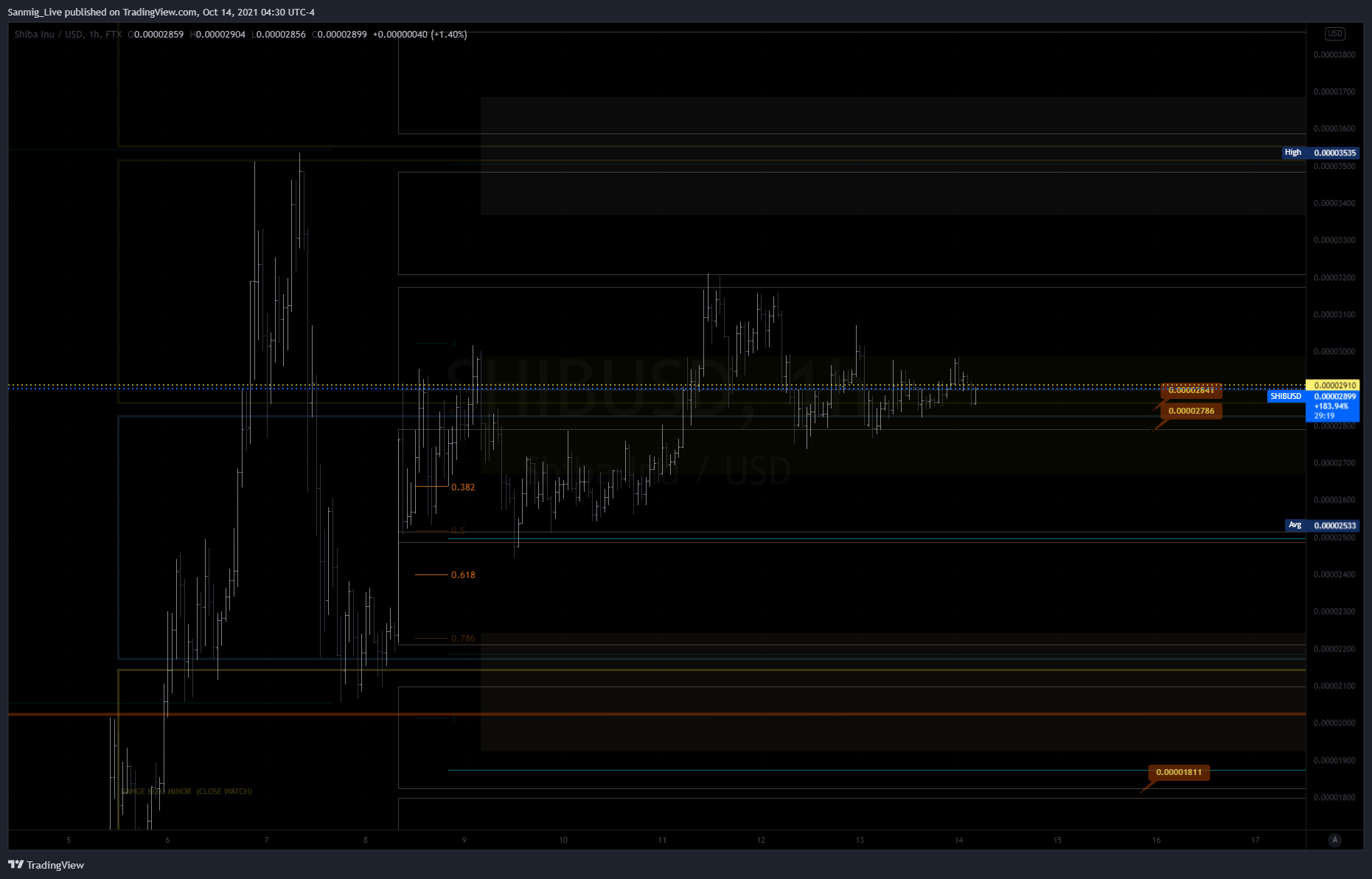
Task: Select the orange 0.00002786 price callout
Action: 1191,411
